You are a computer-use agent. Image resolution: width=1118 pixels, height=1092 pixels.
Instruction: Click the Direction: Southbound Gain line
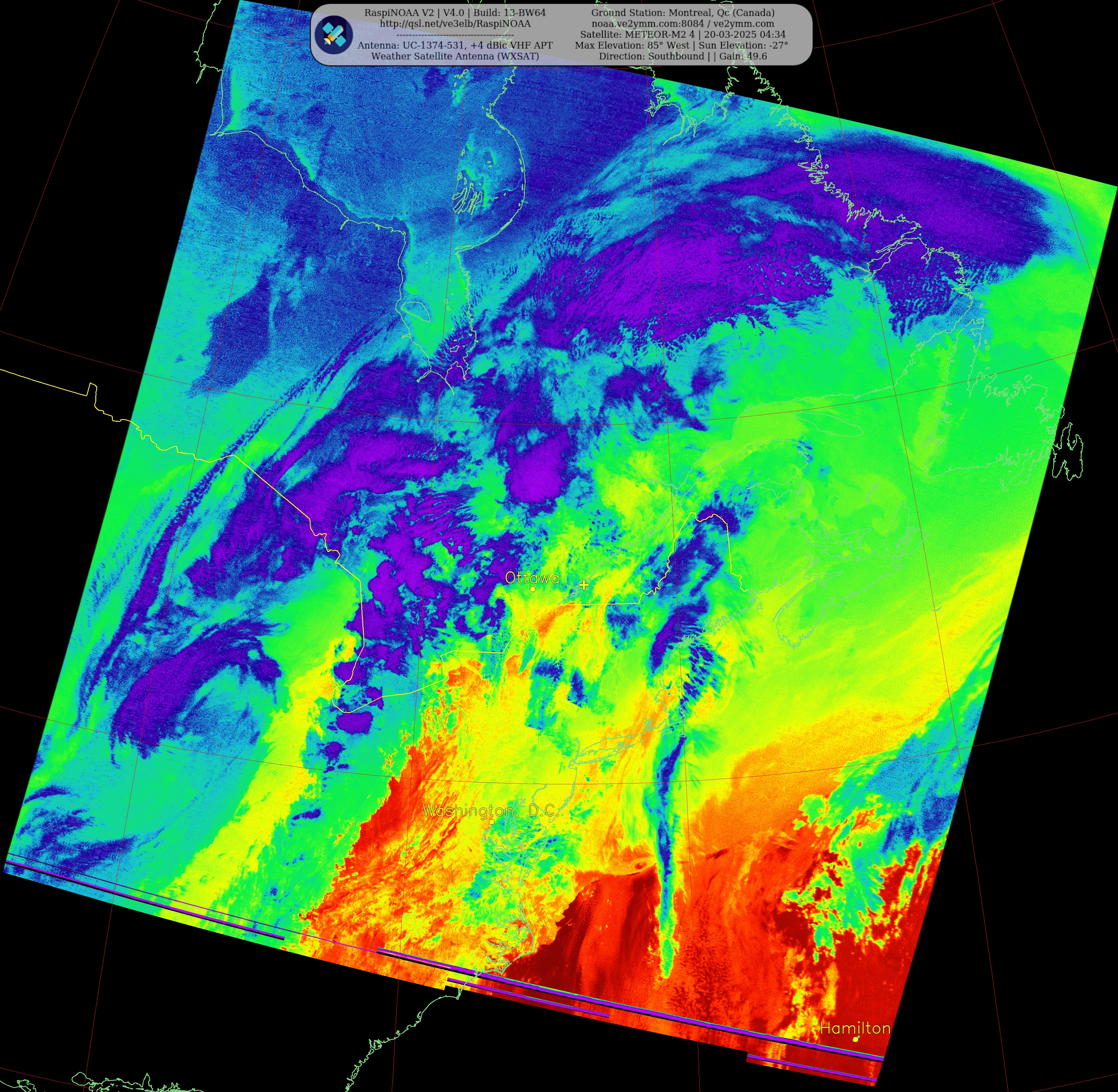click(x=683, y=56)
